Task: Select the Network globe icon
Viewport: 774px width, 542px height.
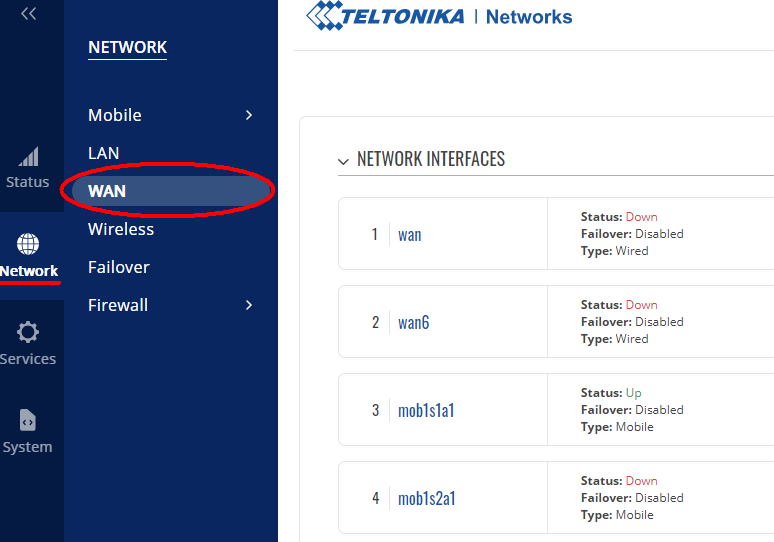Action: [28, 244]
